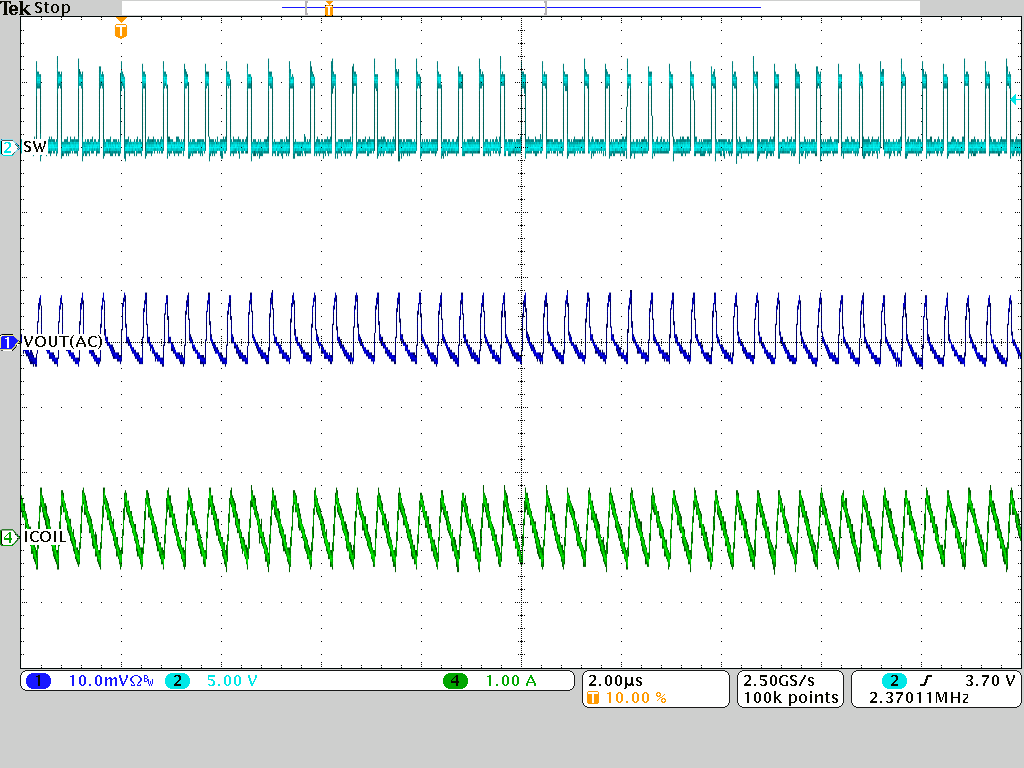1024x768 pixels.
Task: Click the trigger indicator in the record view bar
Action: point(330,8)
